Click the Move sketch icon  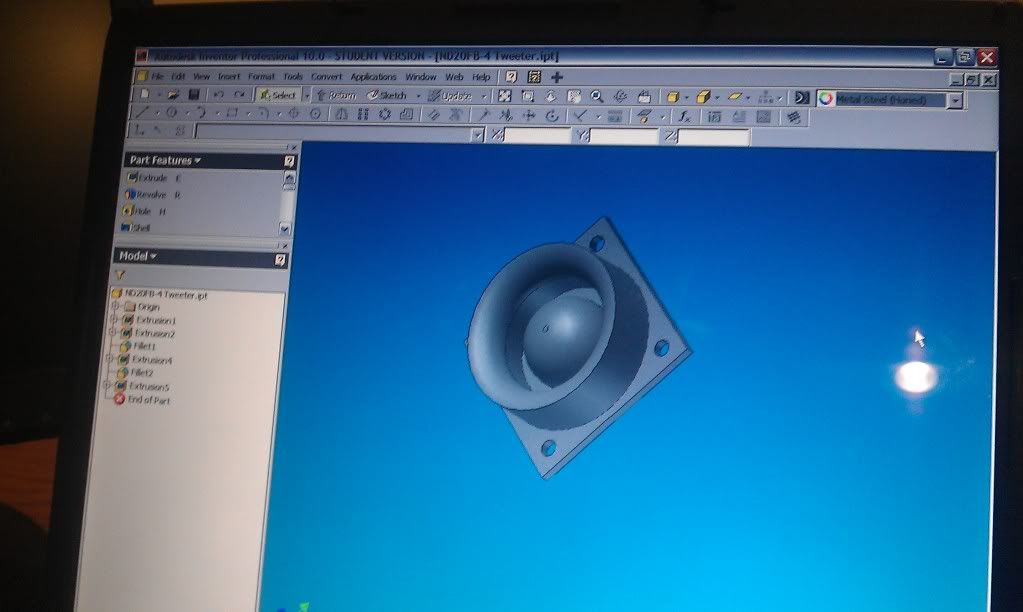tap(528, 115)
